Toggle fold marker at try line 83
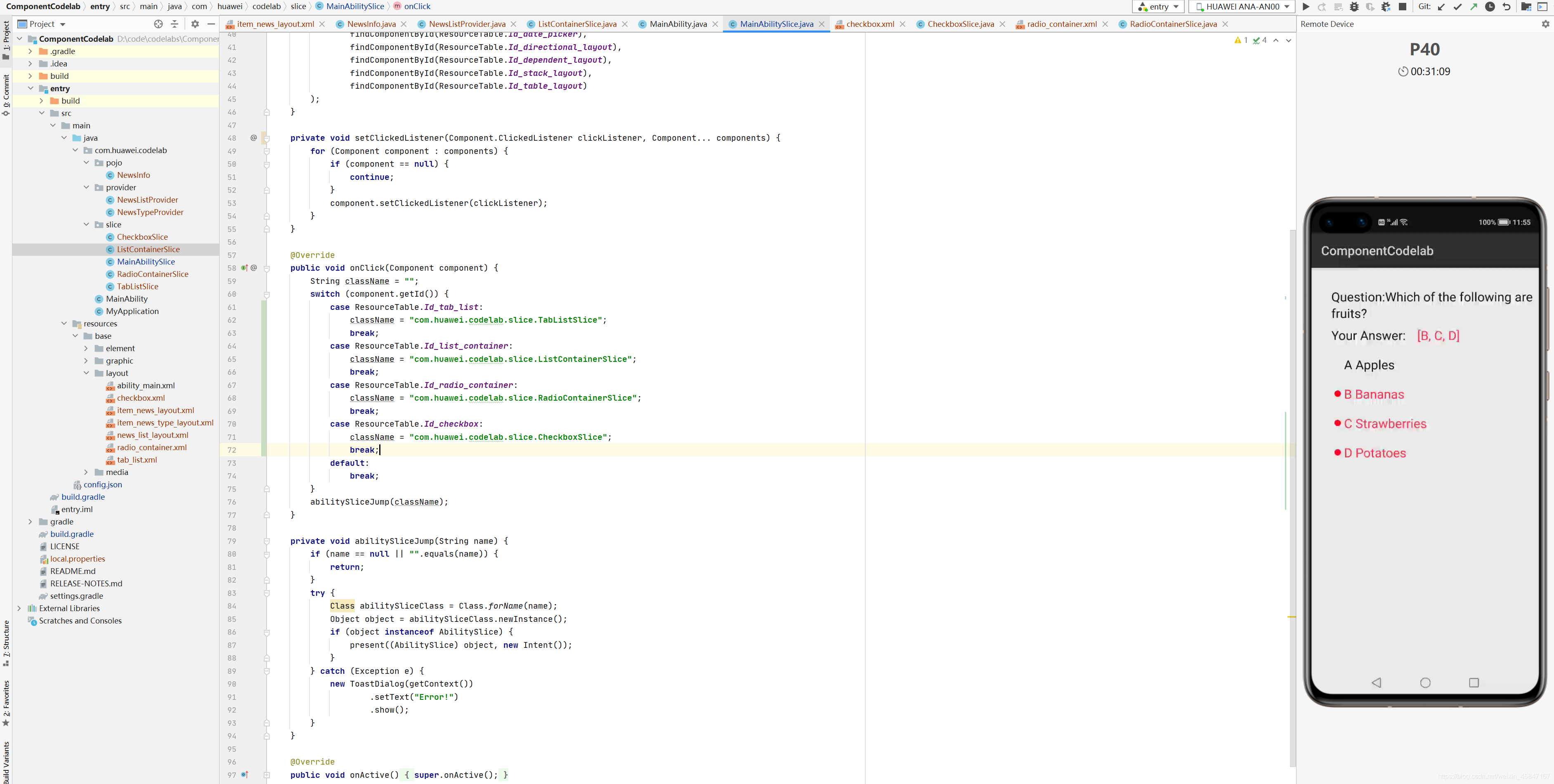The width and height of the screenshot is (1554, 784). 267,593
